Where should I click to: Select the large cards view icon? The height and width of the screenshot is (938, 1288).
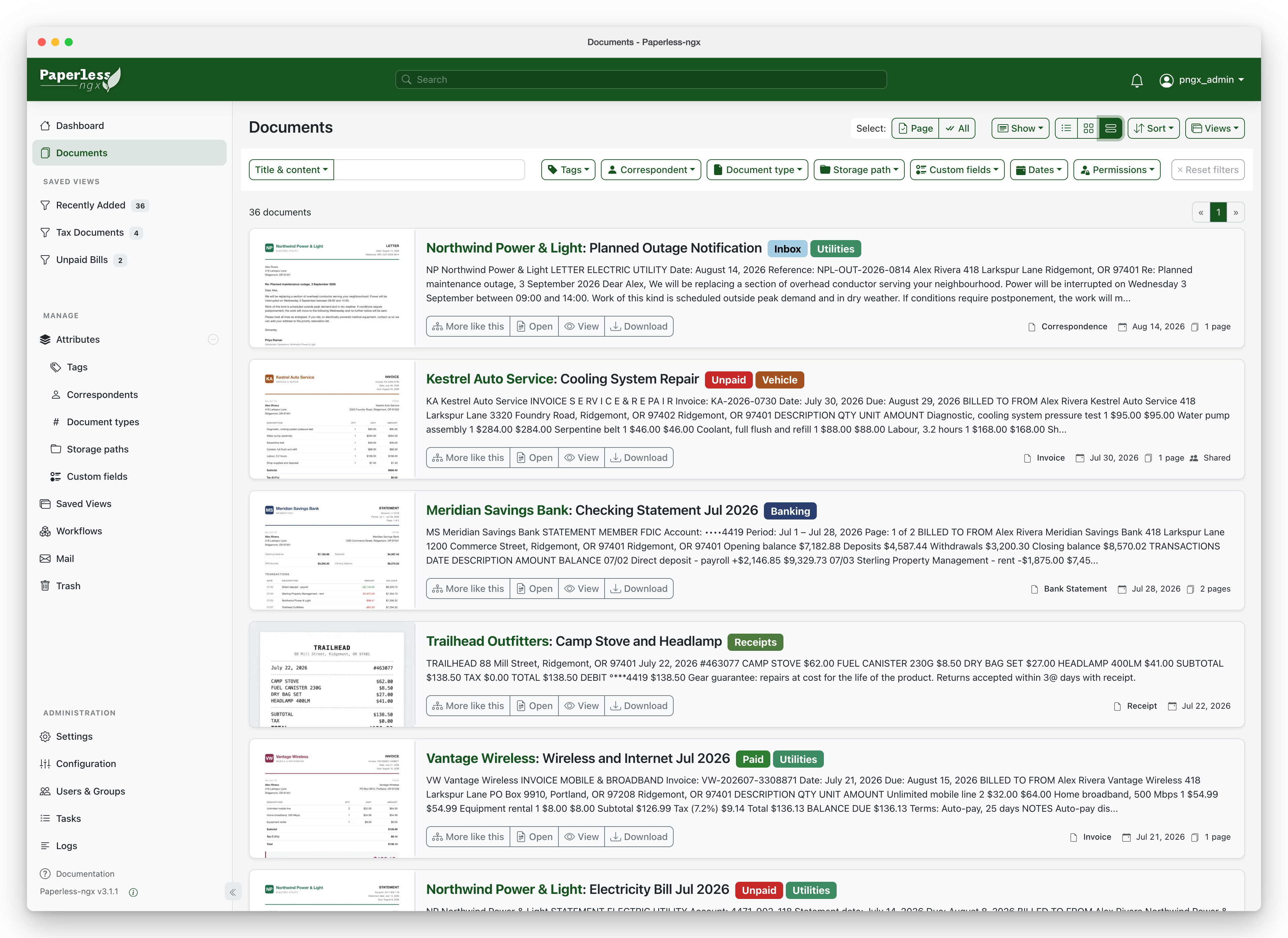[x=1110, y=128]
